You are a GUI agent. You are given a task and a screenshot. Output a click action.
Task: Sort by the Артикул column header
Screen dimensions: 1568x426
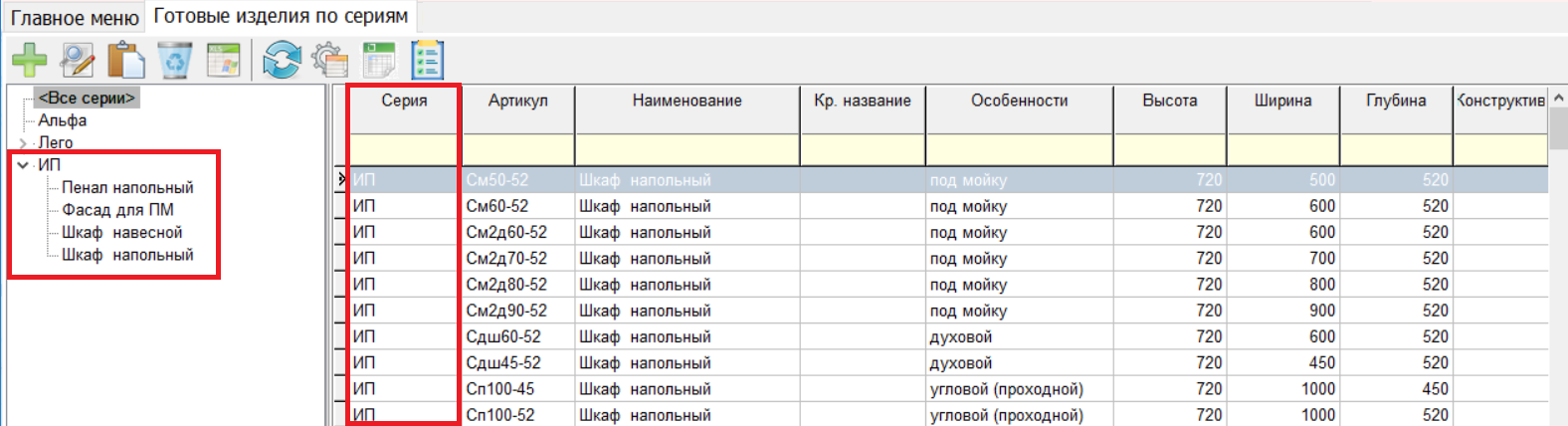(x=517, y=101)
